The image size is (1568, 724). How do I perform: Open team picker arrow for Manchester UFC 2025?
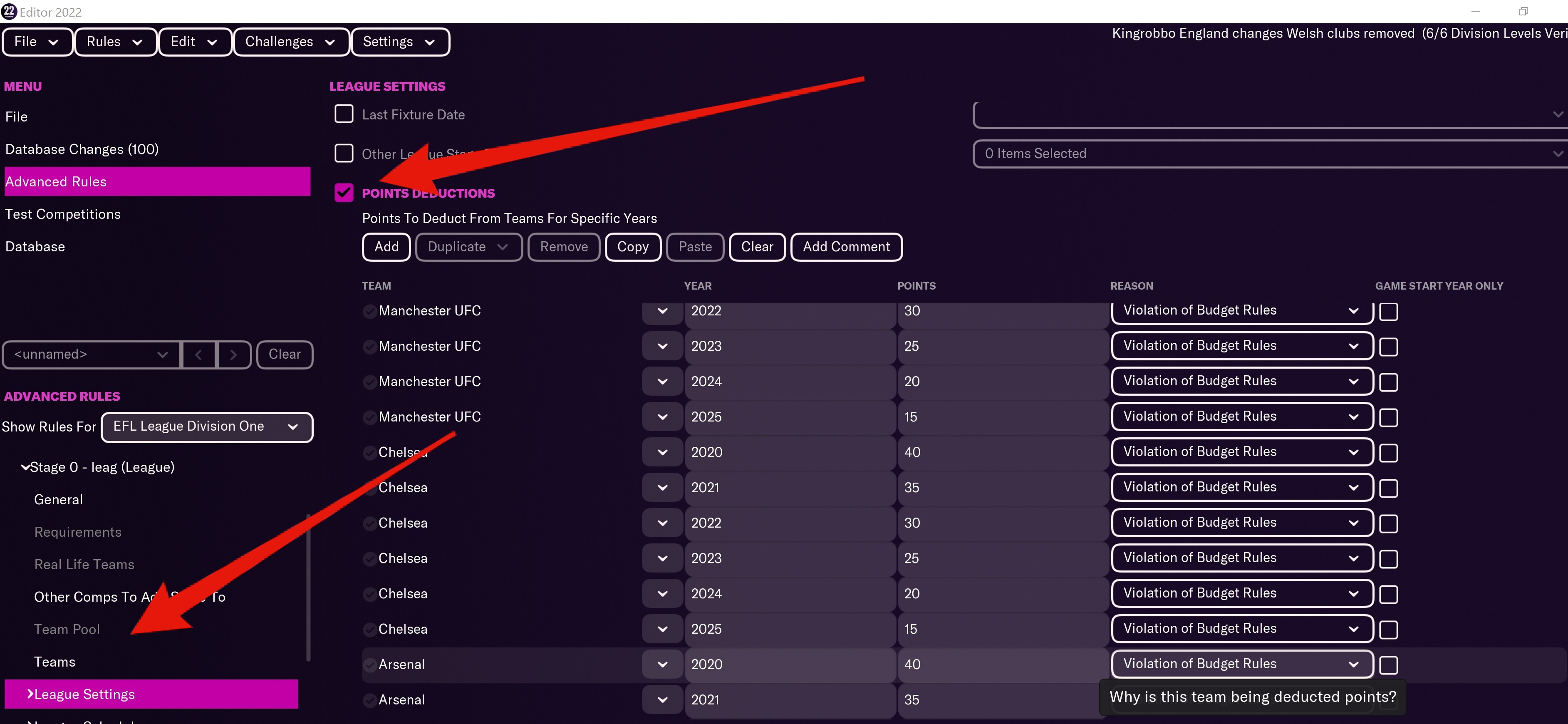pos(662,417)
